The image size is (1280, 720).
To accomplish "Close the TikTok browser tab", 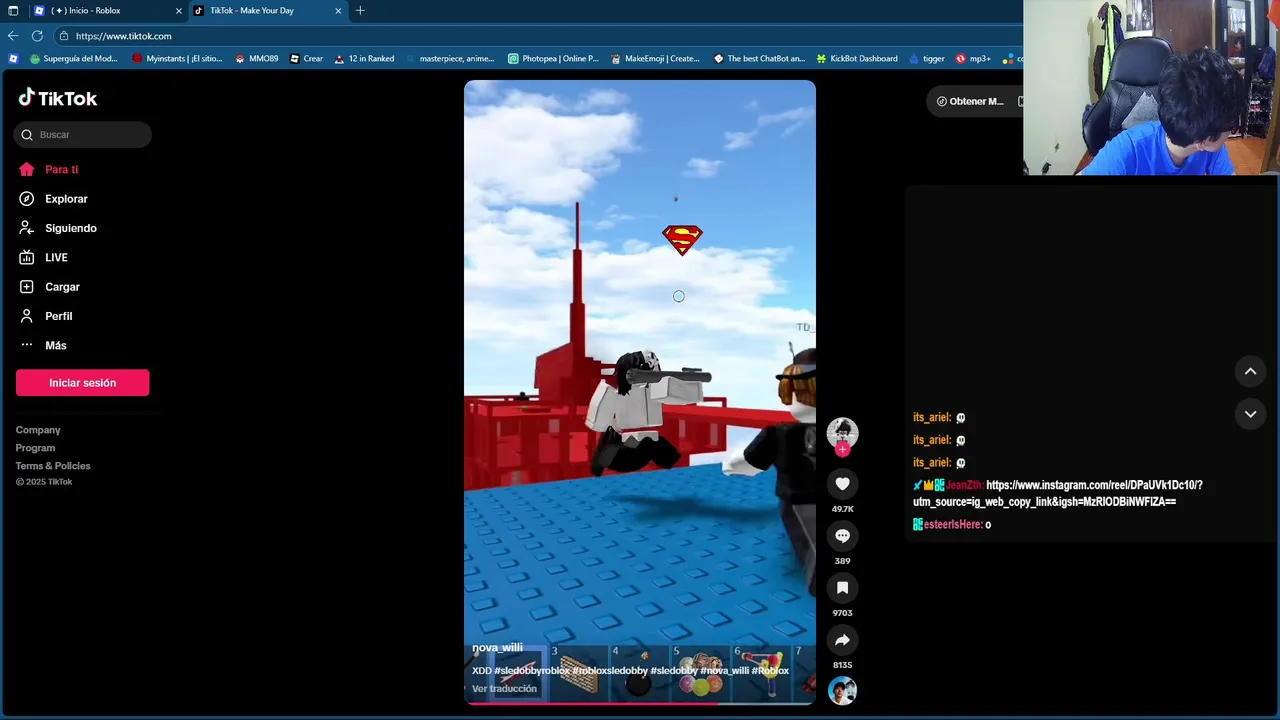I will click(x=338, y=11).
